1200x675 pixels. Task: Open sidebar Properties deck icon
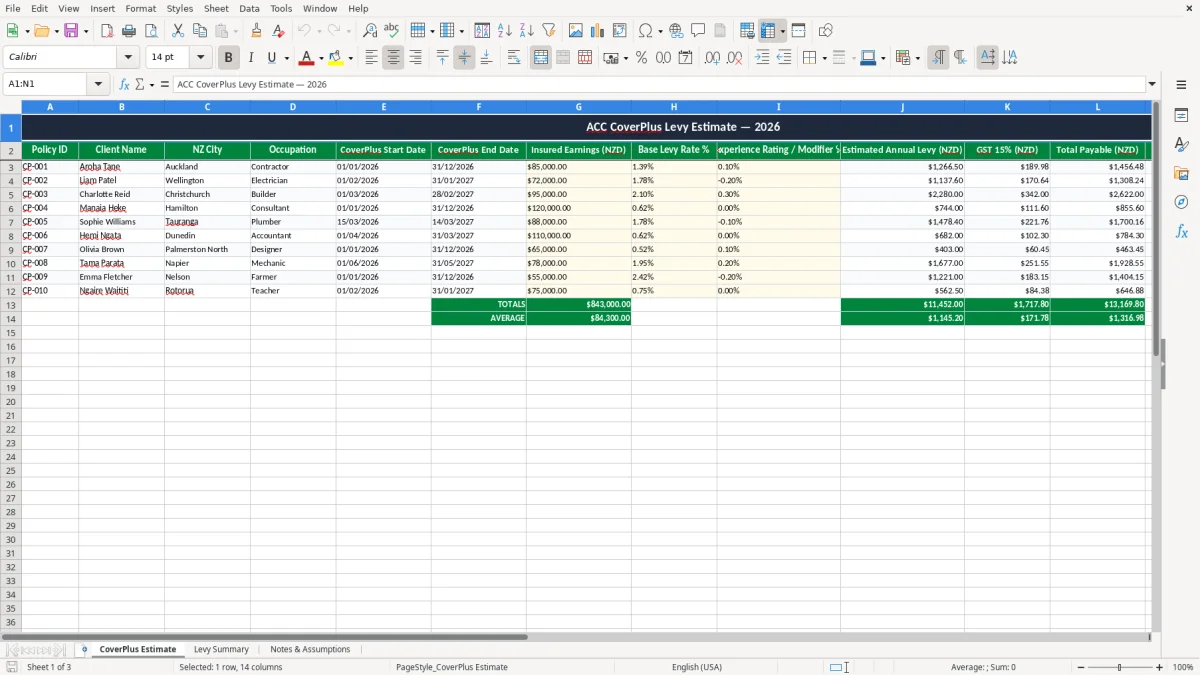(x=1182, y=115)
